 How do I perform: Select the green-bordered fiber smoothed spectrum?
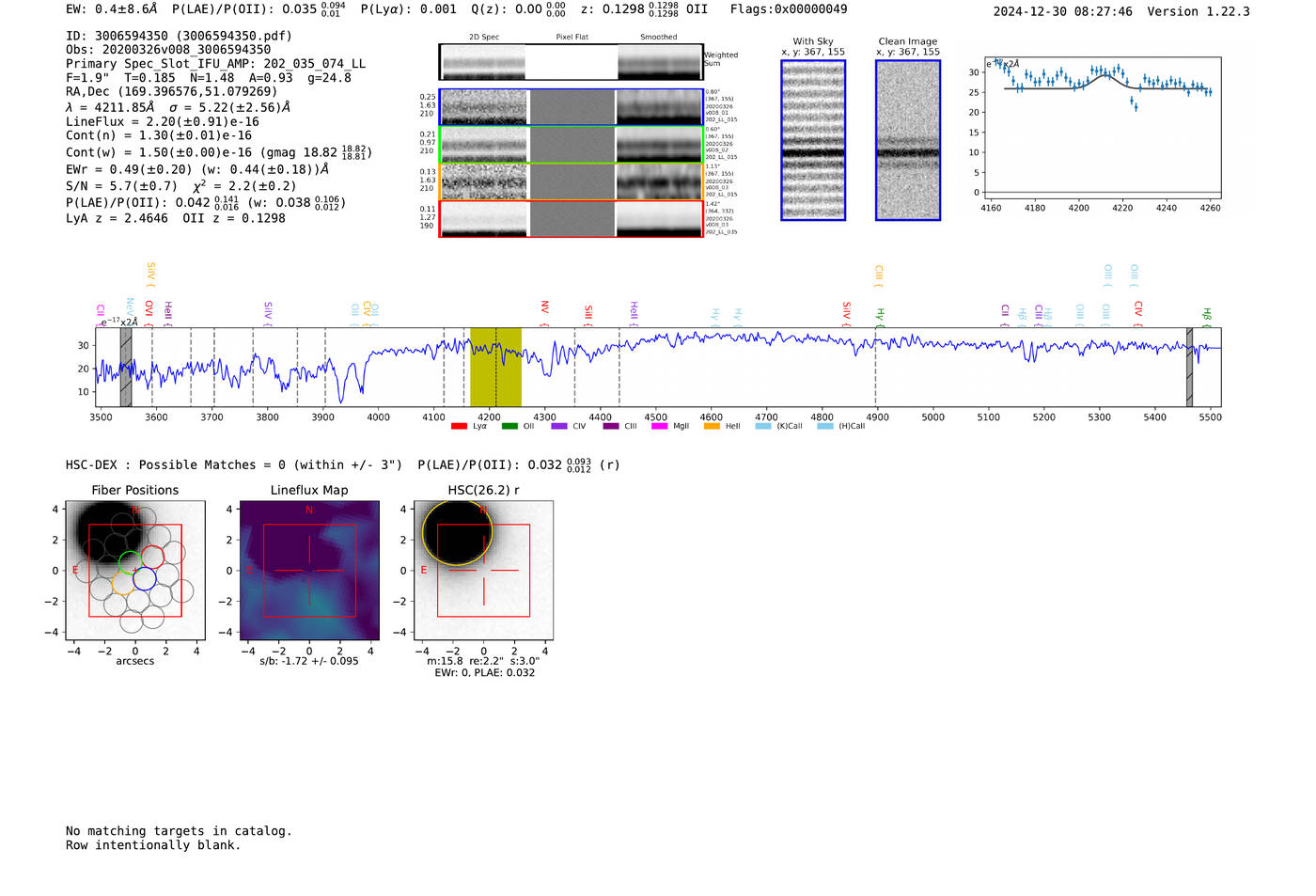pos(659,145)
